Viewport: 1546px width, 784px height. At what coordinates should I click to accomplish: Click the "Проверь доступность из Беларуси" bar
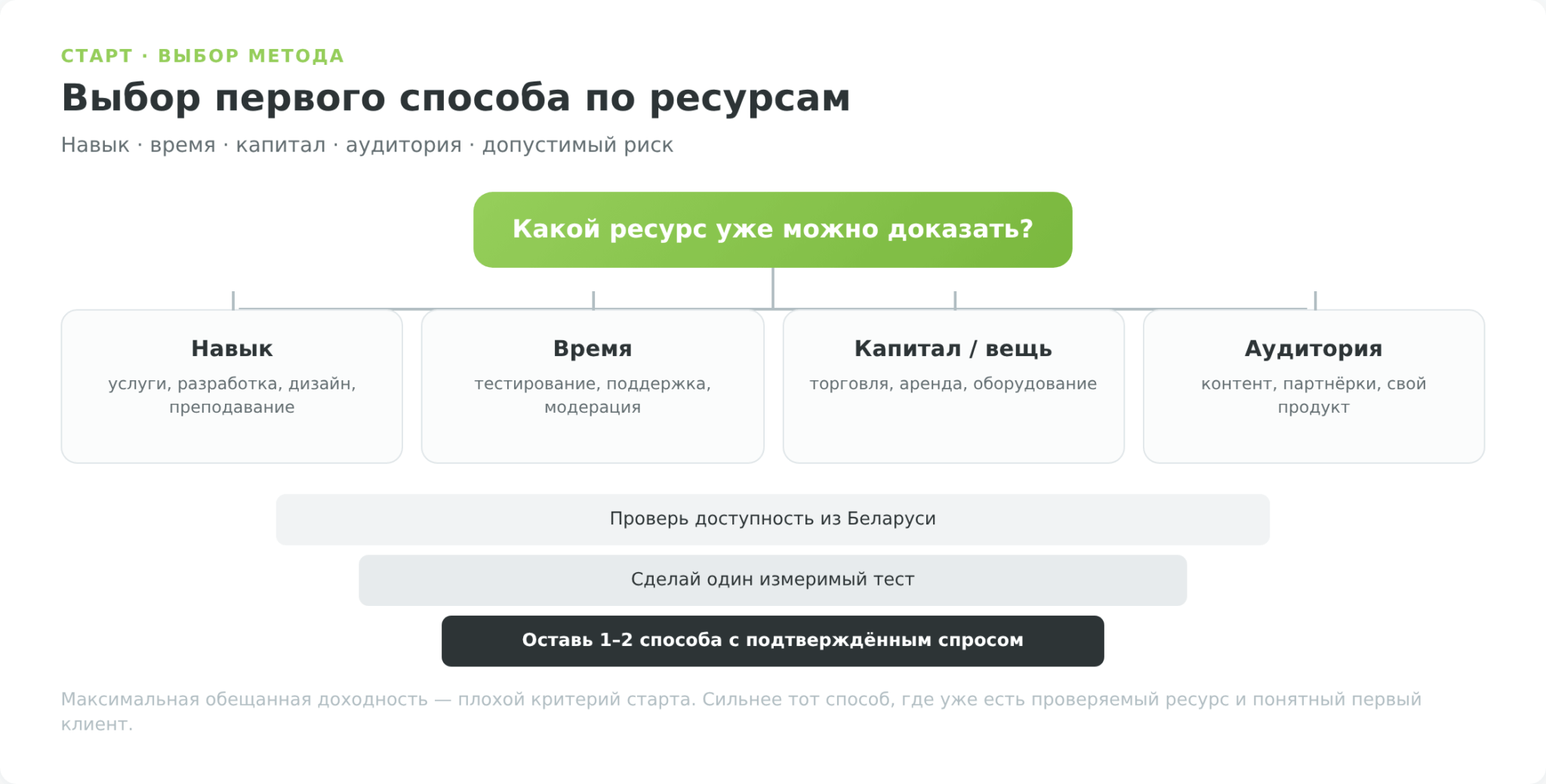[772, 519]
